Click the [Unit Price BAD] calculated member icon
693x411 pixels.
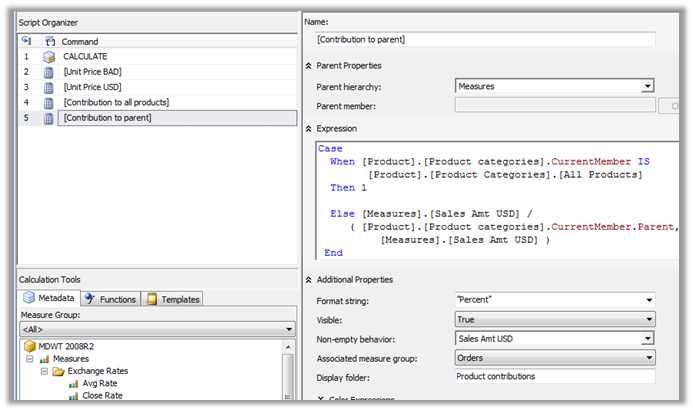coord(49,72)
